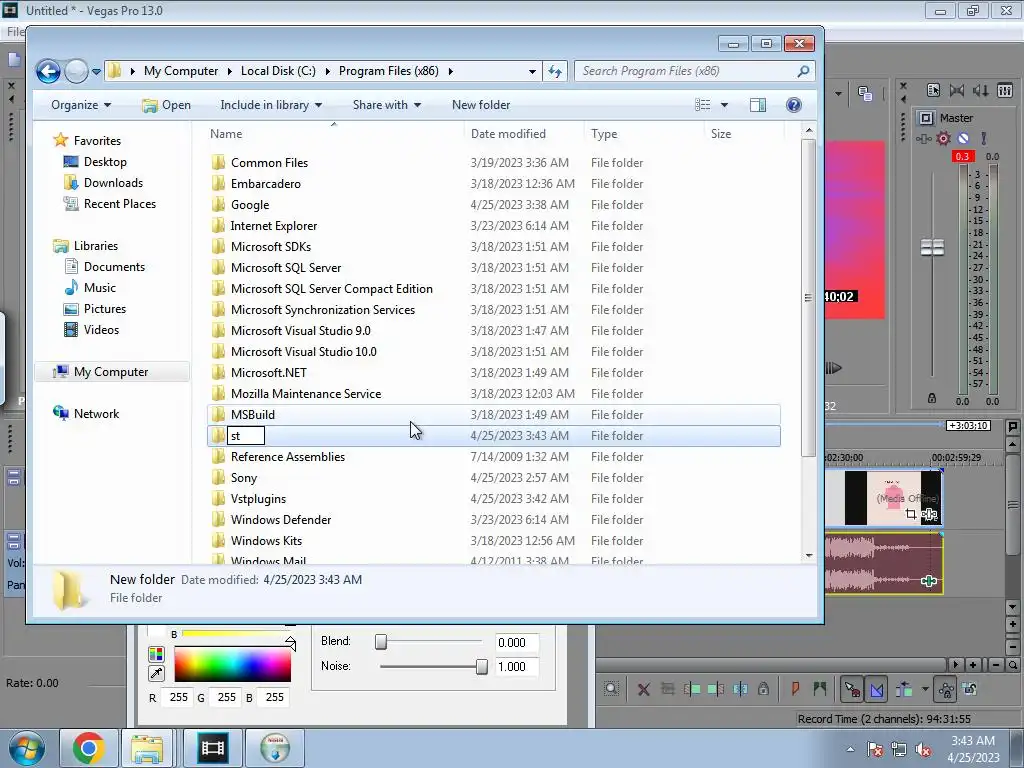Toggle ignore event grouping icon
Screen dimensions: 1024x768
pos(970,689)
